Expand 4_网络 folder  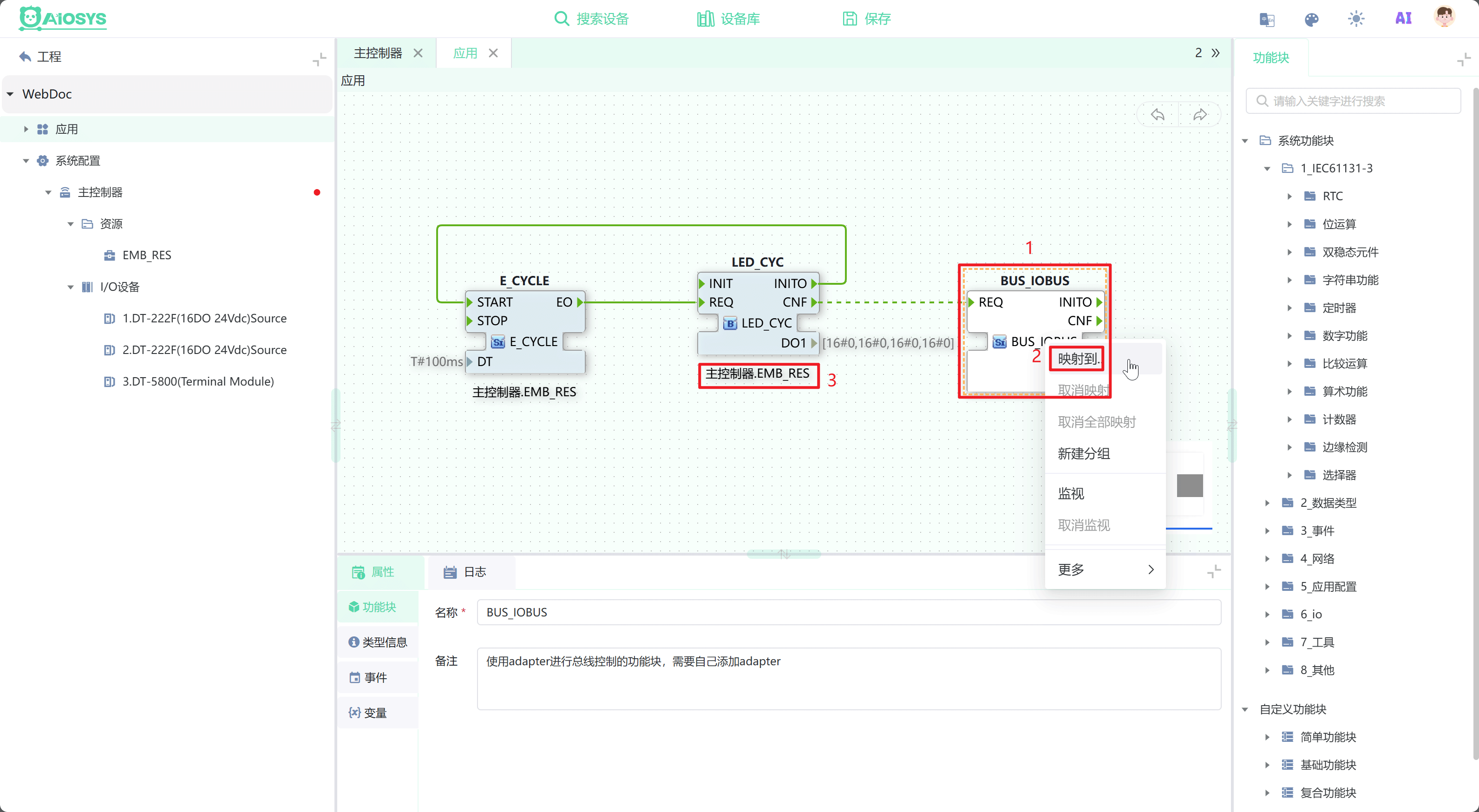tap(1267, 559)
